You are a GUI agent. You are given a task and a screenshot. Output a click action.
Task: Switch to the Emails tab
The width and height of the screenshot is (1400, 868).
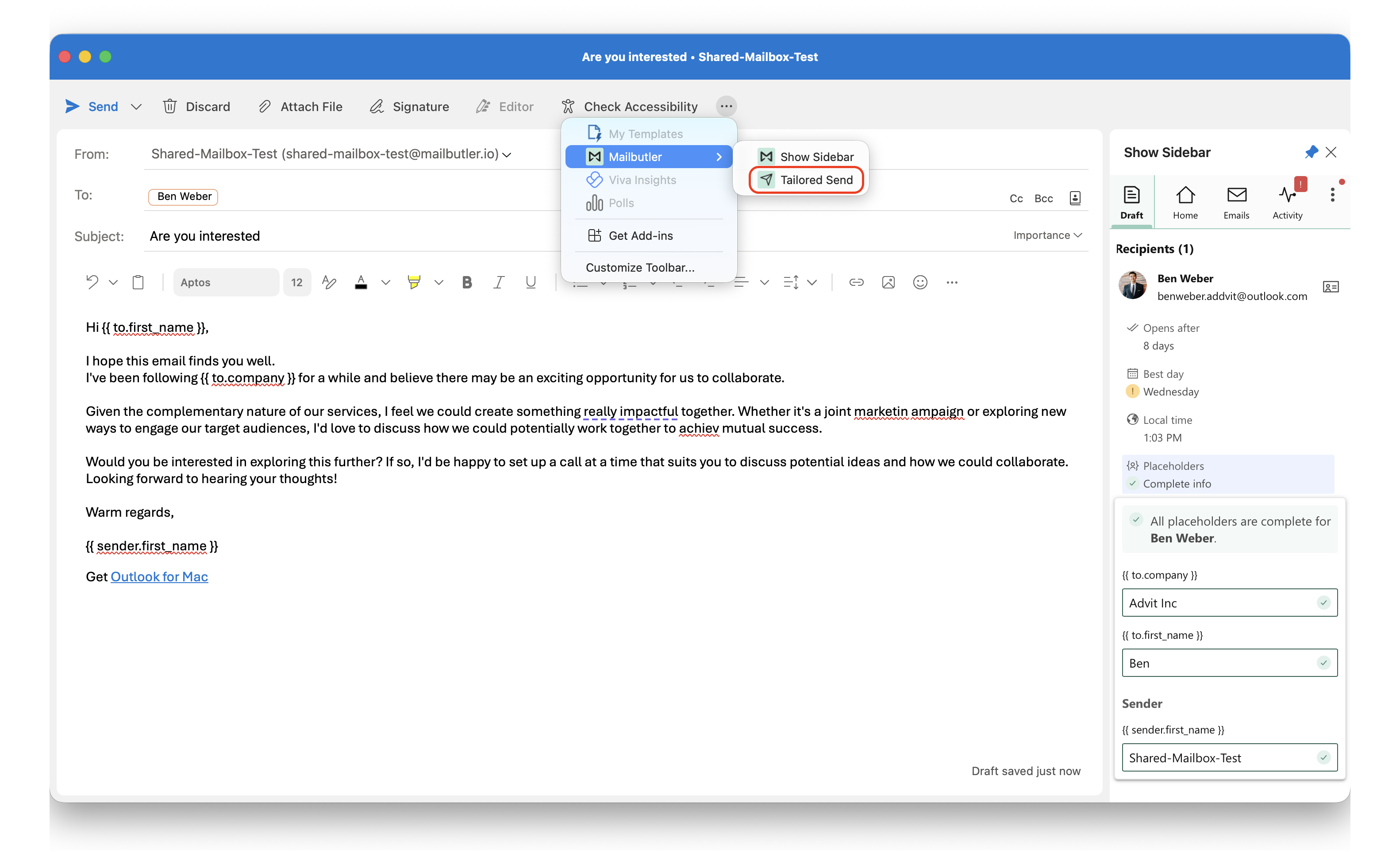pyautogui.click(x=1236, y=203)
